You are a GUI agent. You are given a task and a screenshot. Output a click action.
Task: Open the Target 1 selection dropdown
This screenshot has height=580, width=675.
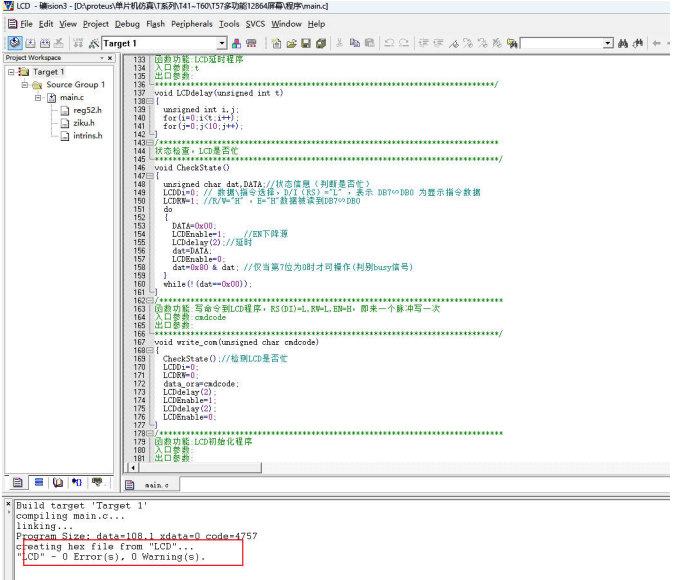(x=222, y=43)
